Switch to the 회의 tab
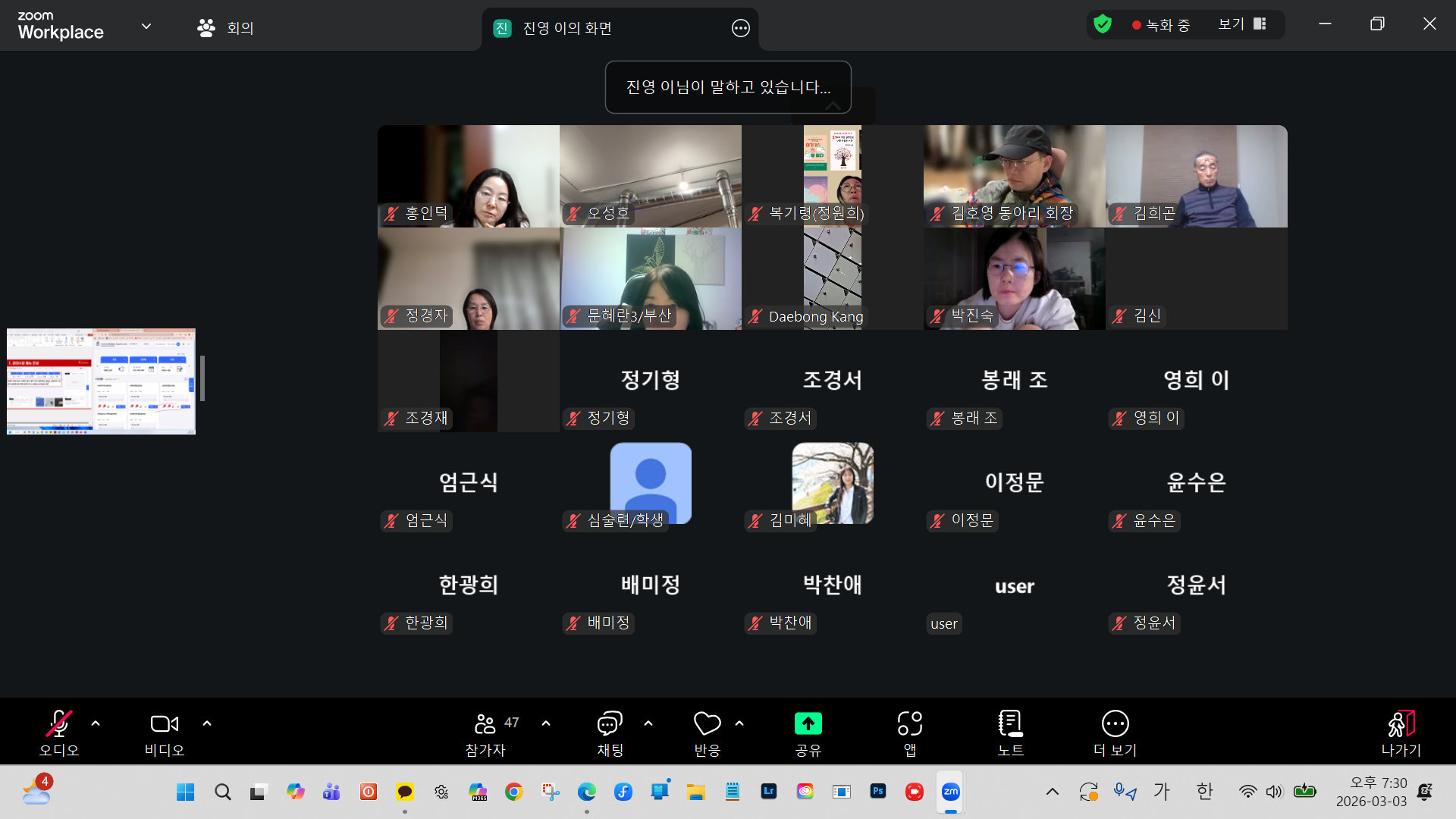 pos(226,28)
